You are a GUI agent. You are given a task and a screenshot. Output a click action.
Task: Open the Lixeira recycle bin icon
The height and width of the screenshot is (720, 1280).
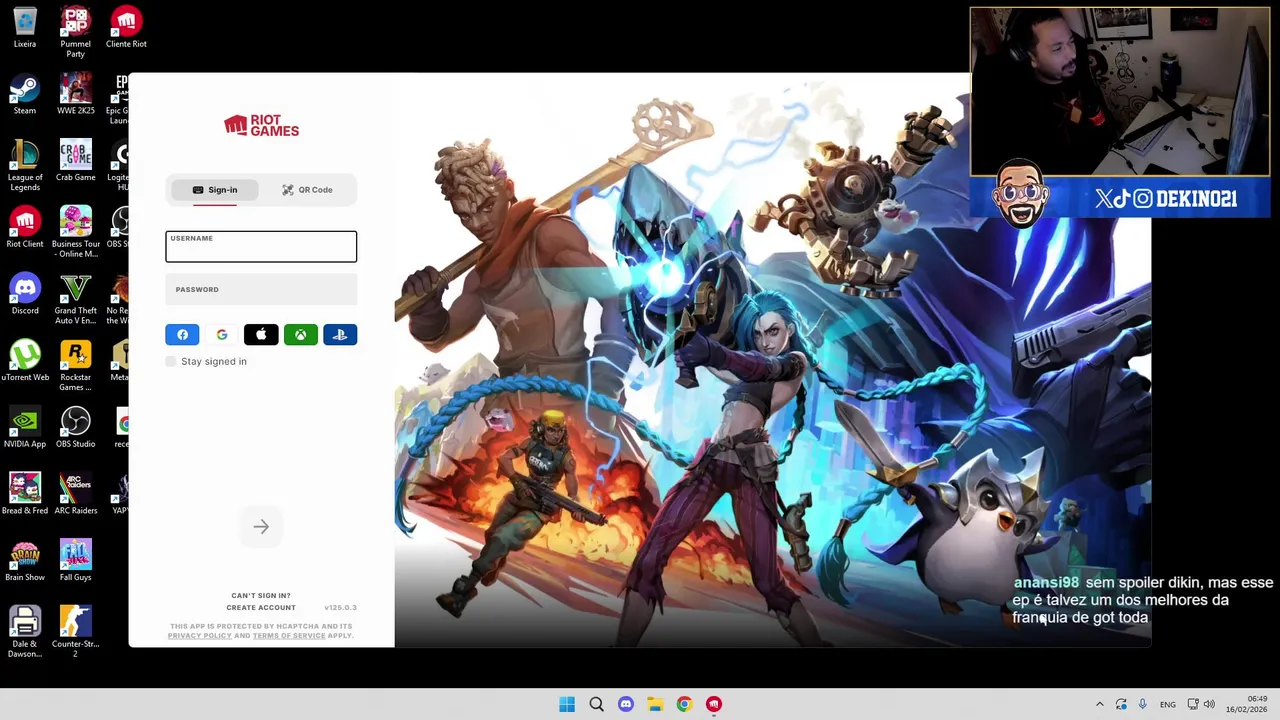click(25, 28)
